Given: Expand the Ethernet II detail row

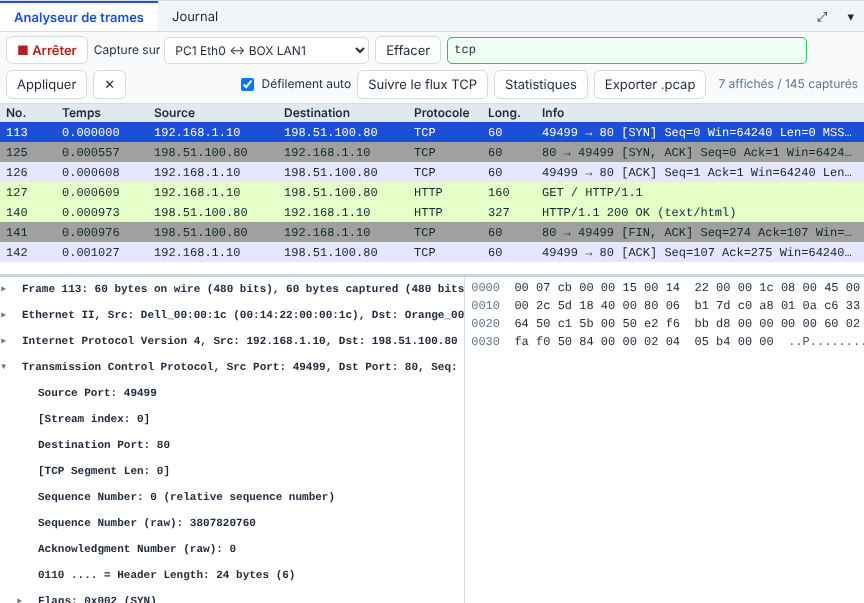Looking at the screenshot, I should (4, 315).
